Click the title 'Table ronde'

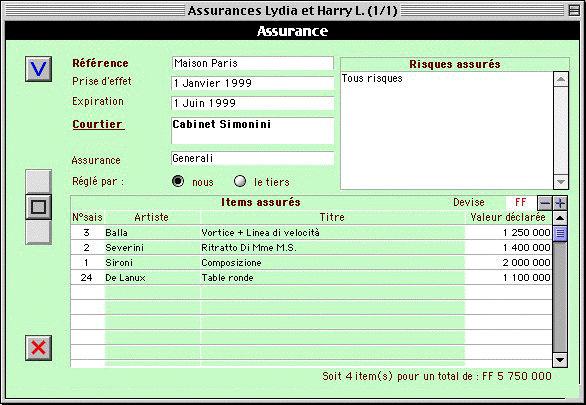coord(228,278)
